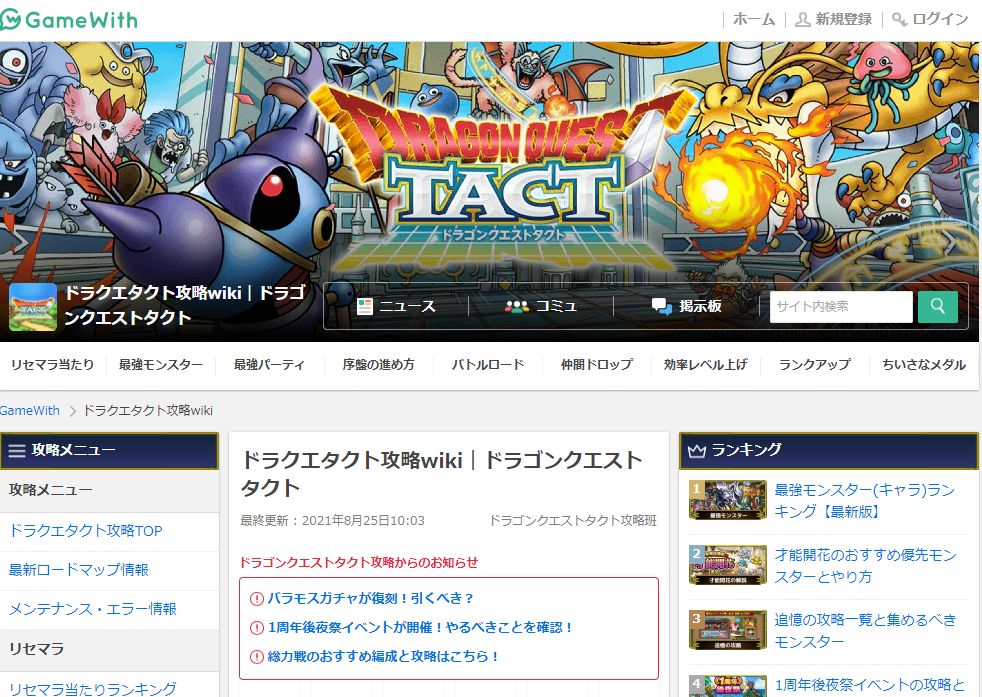Open the 掲示板 board tab
The width and height of the screenshot is (982, 697).
[x=686, y=306]
